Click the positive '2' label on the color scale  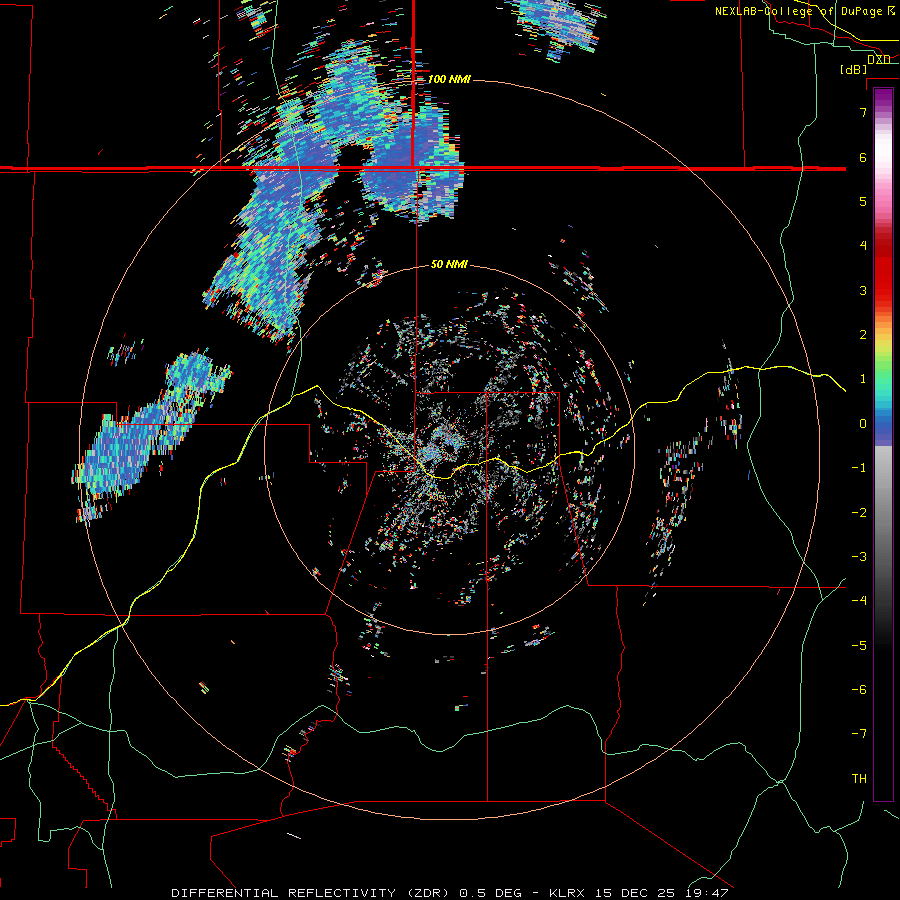pyautogui.click(x=863, y=335)
